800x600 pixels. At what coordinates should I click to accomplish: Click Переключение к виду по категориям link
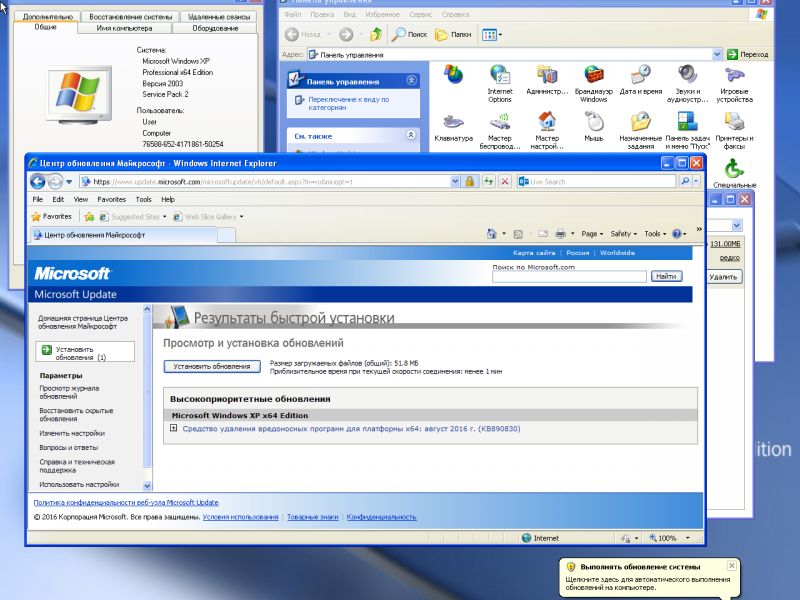pos(348,103)
